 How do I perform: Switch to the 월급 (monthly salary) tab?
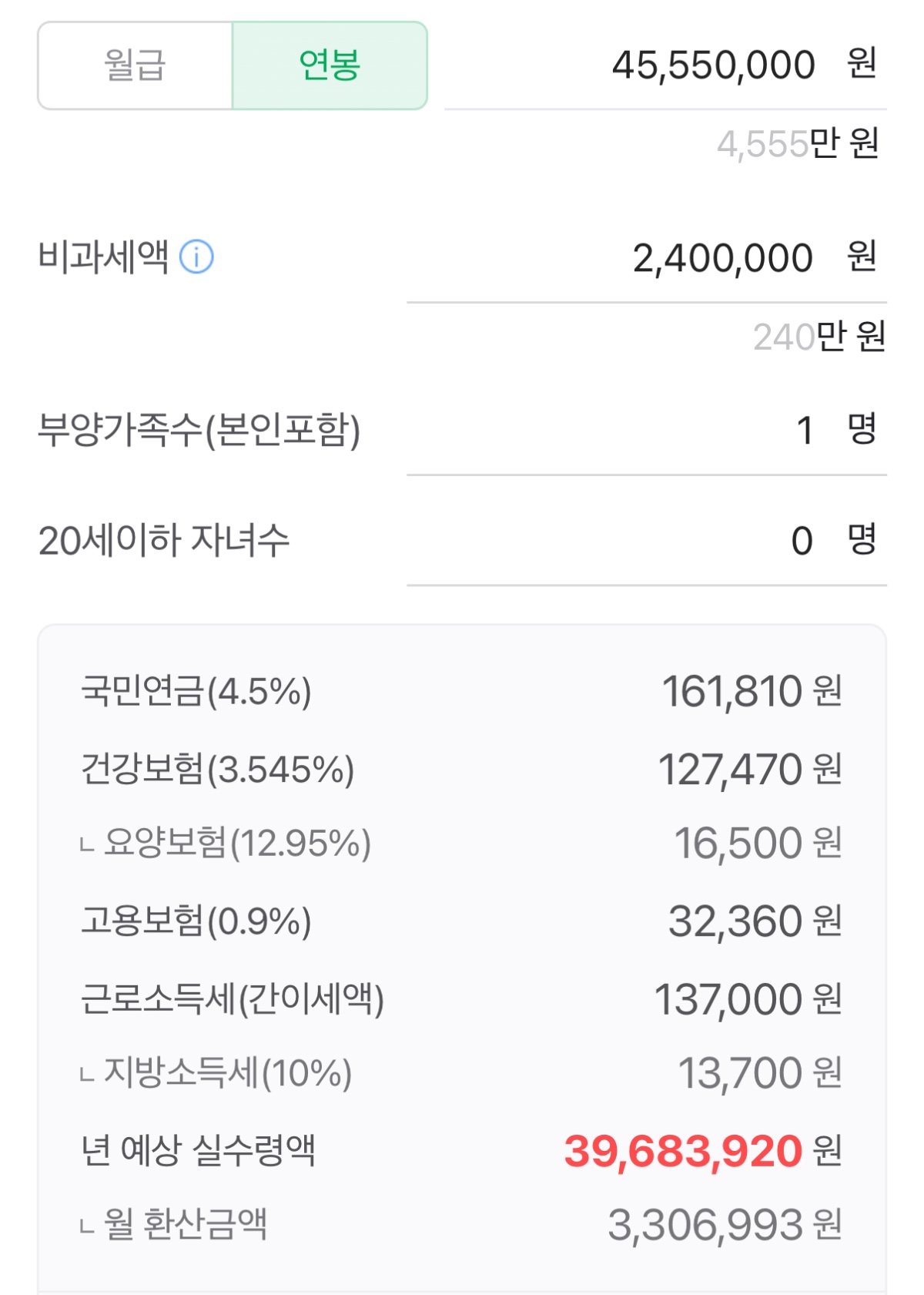(136, 65)
